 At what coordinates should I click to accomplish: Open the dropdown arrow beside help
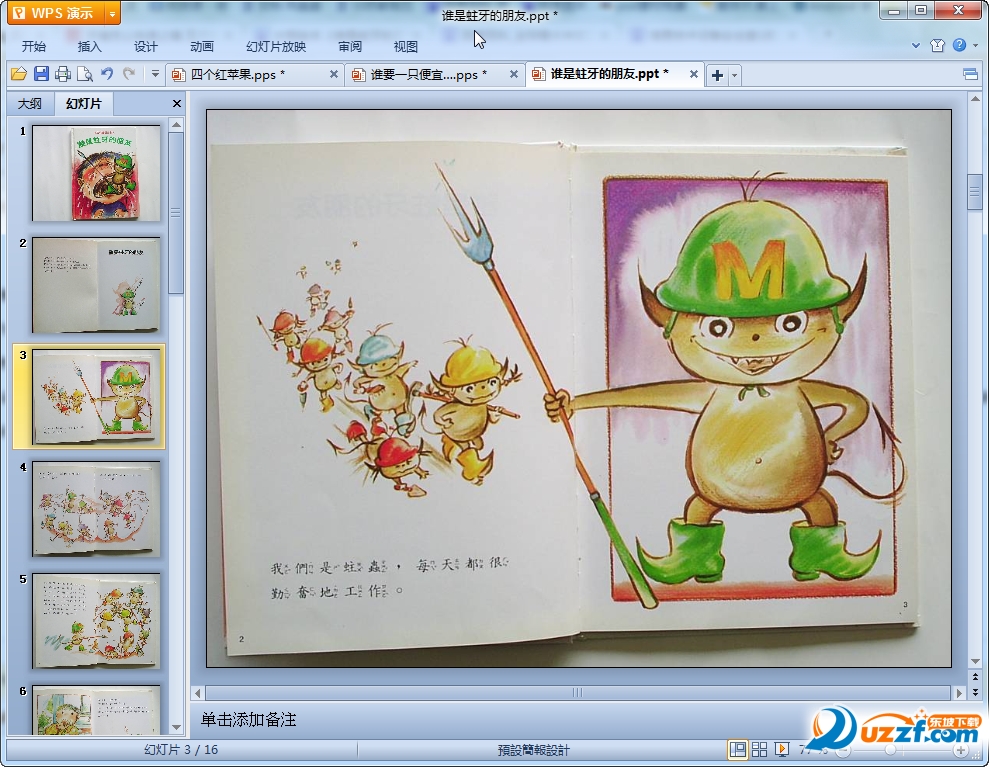click(975, 45)
